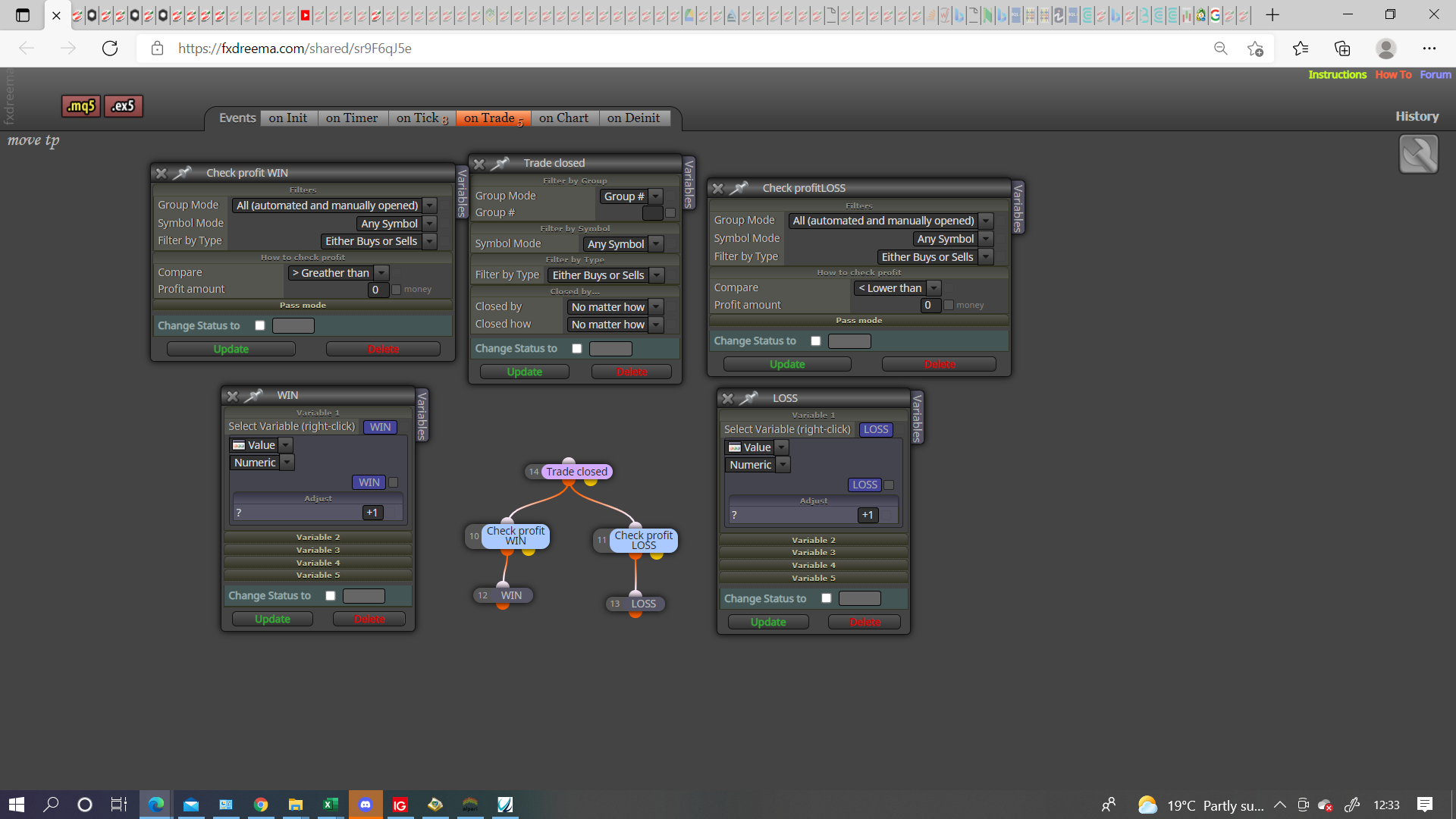Click the pin icon on Trade closed panel

[x=500, y=163]
